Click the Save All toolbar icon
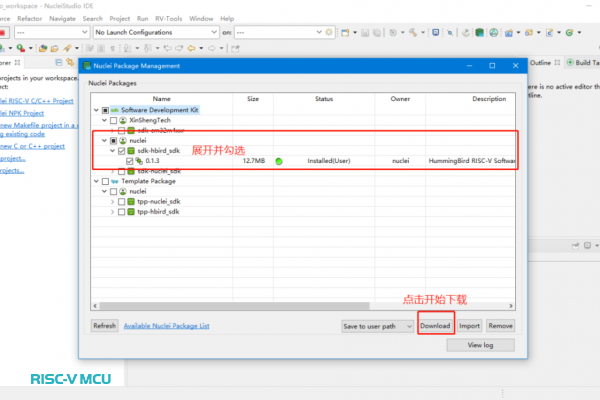The image size is (600, 400). click(377, 33)
